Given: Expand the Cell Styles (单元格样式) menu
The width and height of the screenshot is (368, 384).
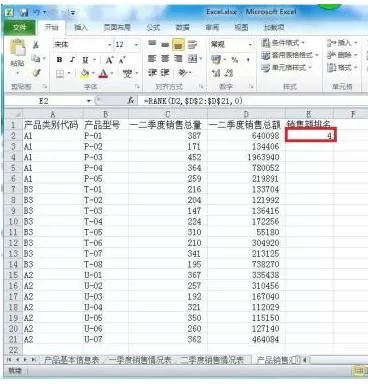Looking at the screenshot, I should click(287, 68).
